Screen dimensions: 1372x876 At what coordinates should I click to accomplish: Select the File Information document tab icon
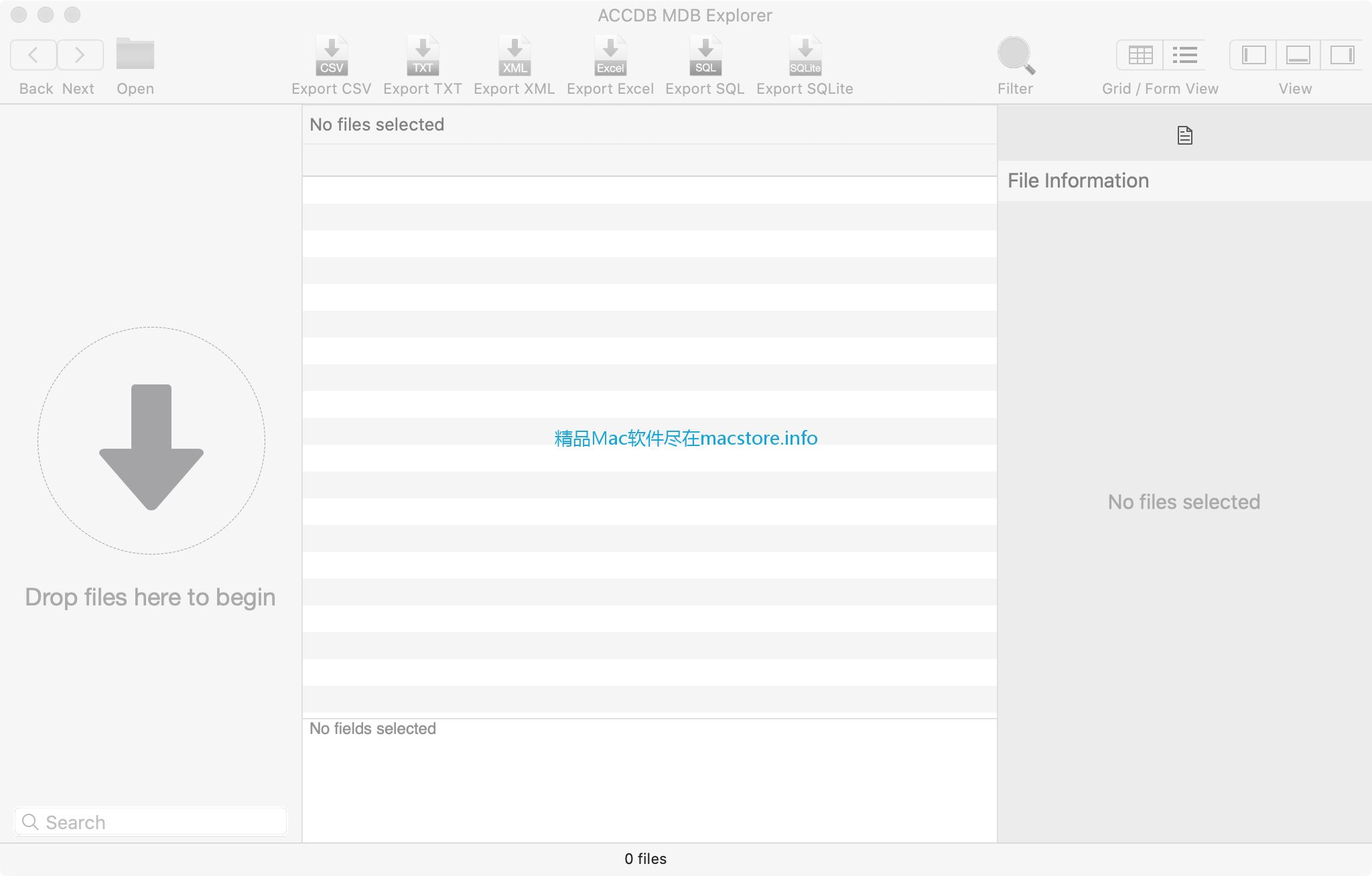pos(1184,135)
